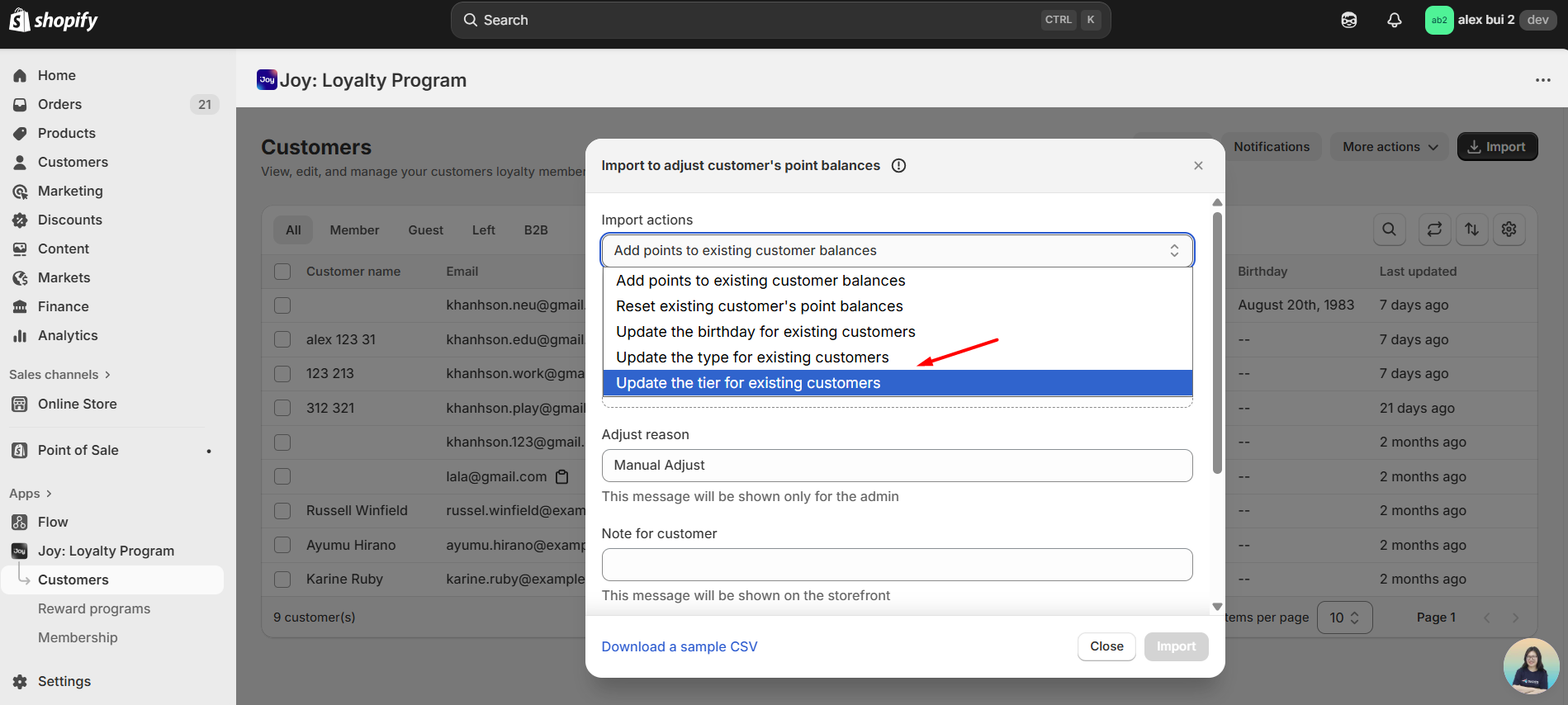Click the sort arrows icon in table toolbar

(x=1471, y=229)
